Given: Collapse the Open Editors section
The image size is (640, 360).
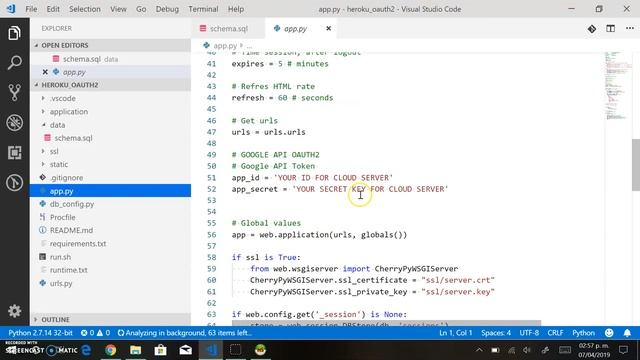Looking at the screenshot, I should coord(64,45).
